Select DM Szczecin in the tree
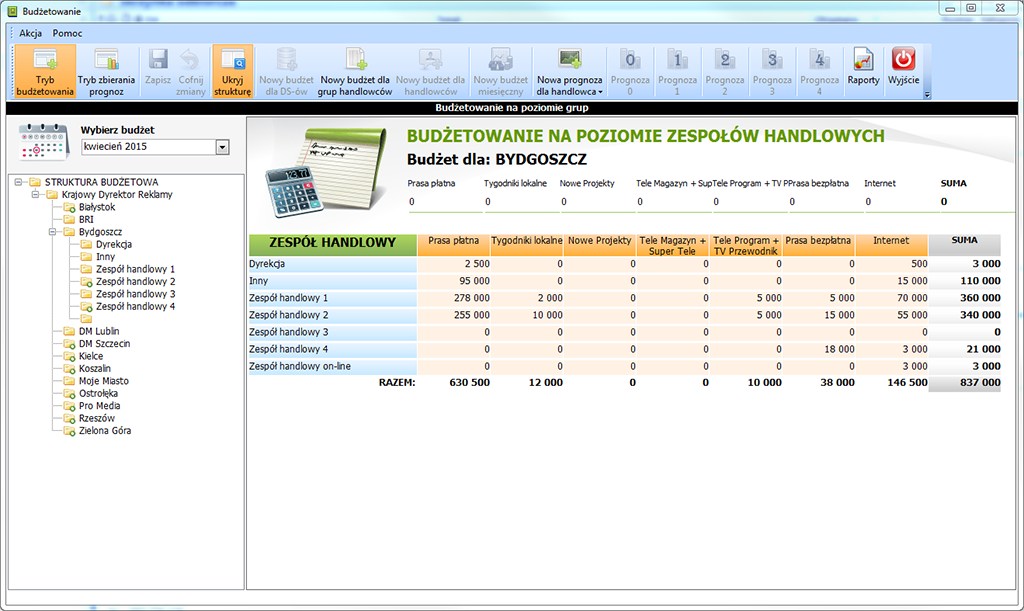 tap(104, 343)
